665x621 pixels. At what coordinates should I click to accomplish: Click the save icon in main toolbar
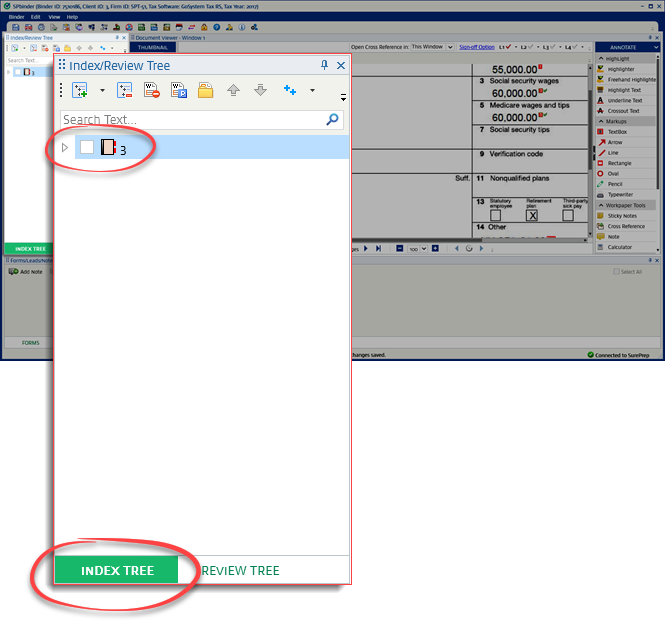(16, 27)
